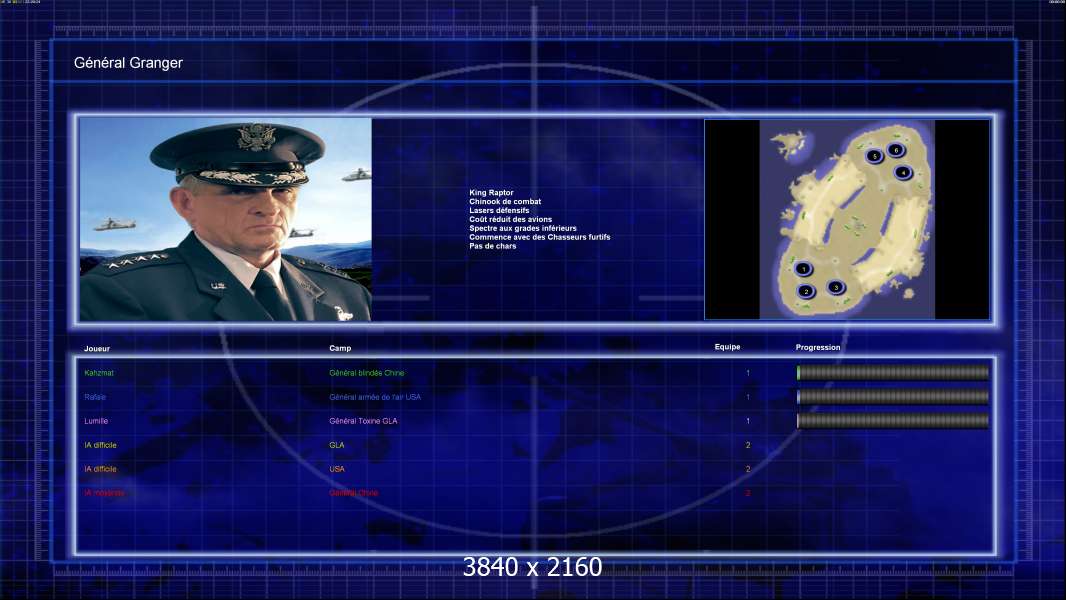Click Kahzmat's team number 1

click(x=748, y=373)
